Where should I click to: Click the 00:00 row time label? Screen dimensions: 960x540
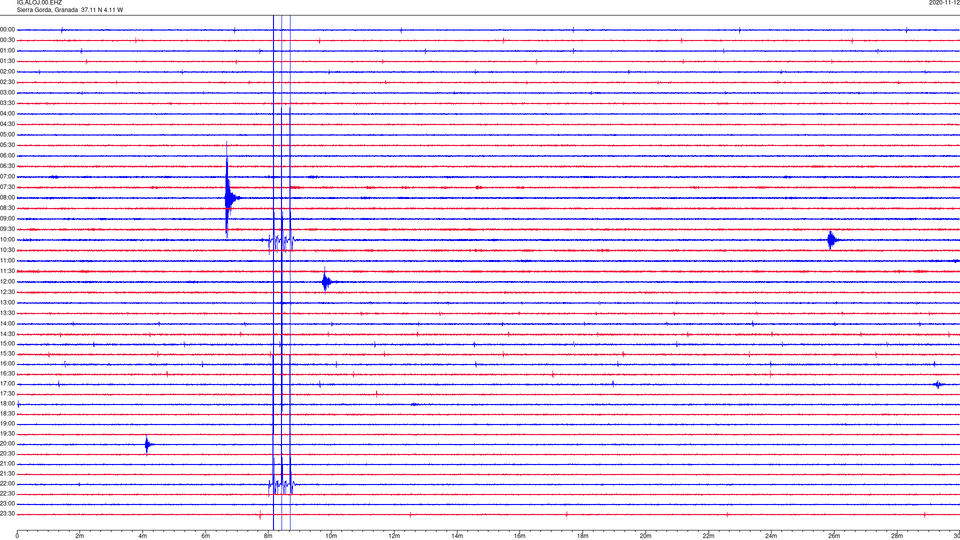(x=7, y=29)
